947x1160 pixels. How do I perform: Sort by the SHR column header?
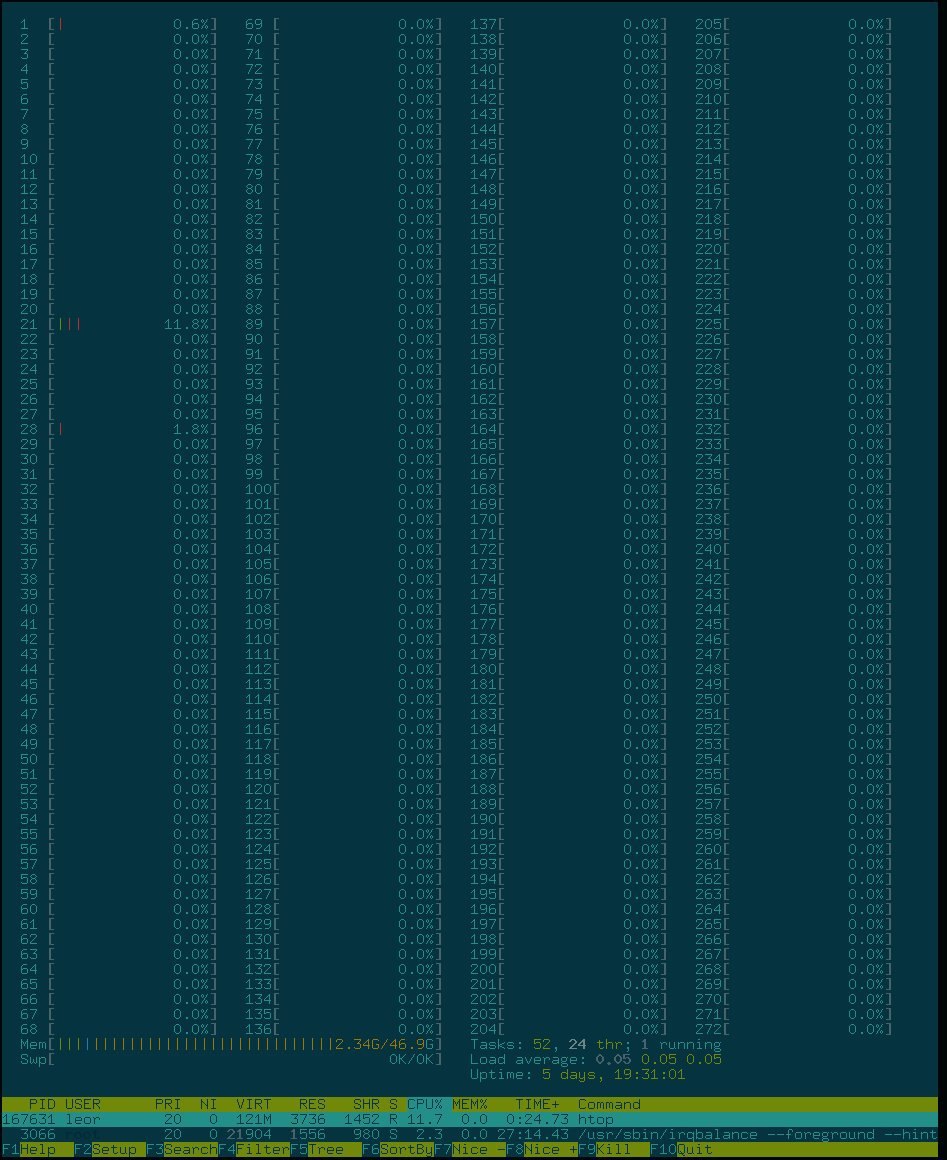[366, 1104]
